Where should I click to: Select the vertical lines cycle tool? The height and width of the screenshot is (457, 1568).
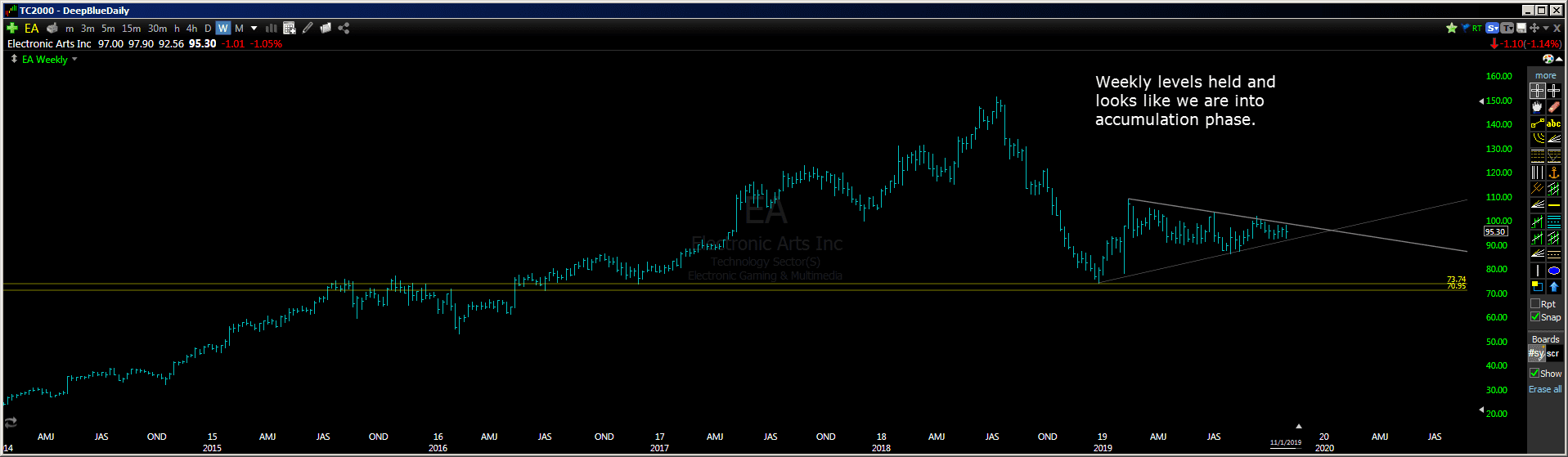(1538, 172)
